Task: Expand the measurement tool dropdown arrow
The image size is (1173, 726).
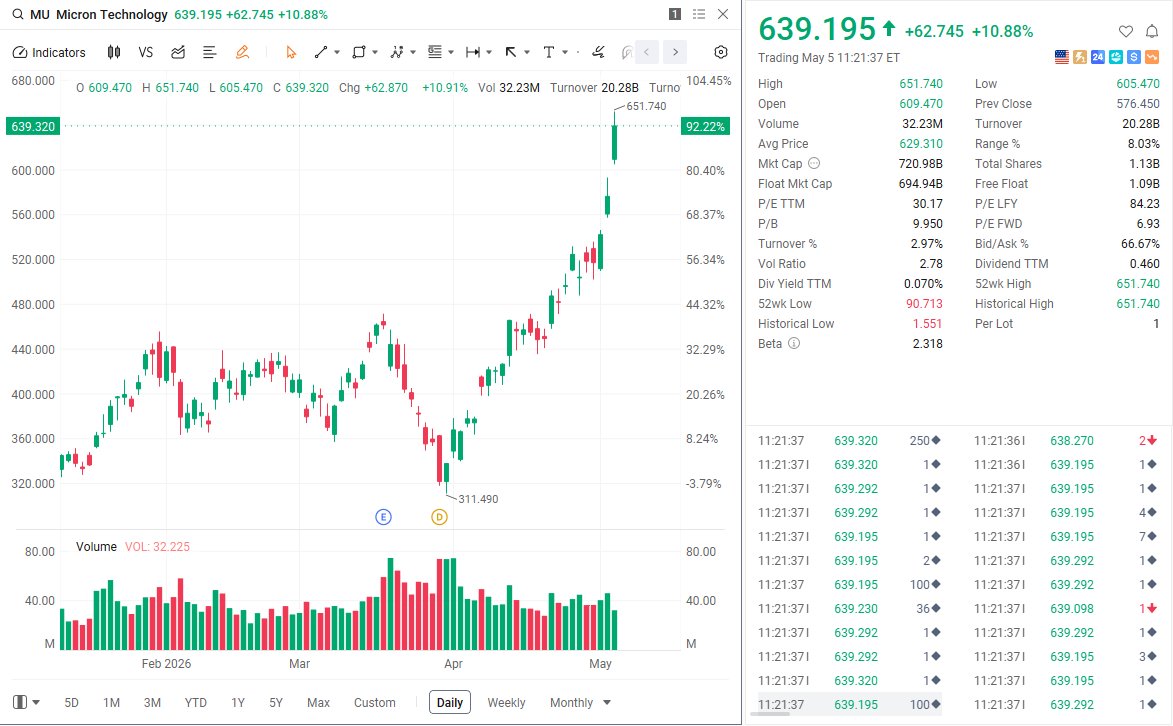Action: pyautogui.click(x=489, y=52)
